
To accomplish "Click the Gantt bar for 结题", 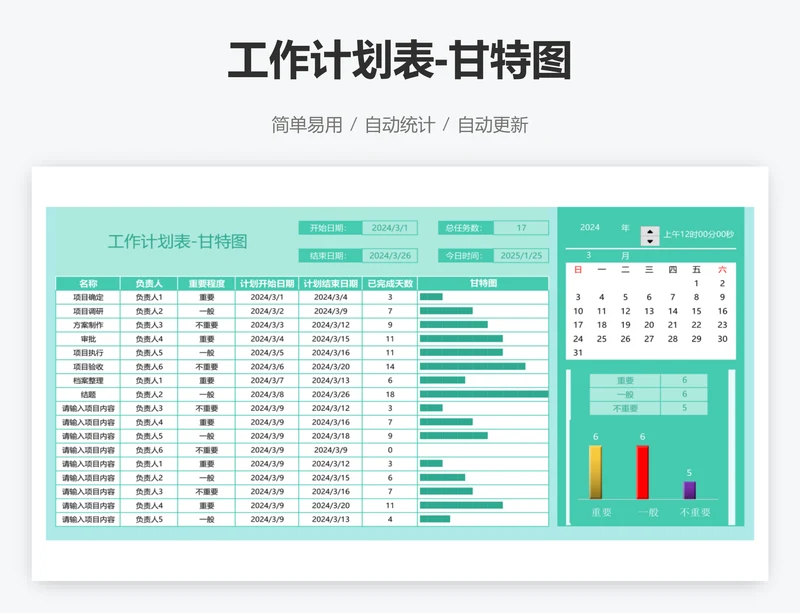I will (484, 394).
